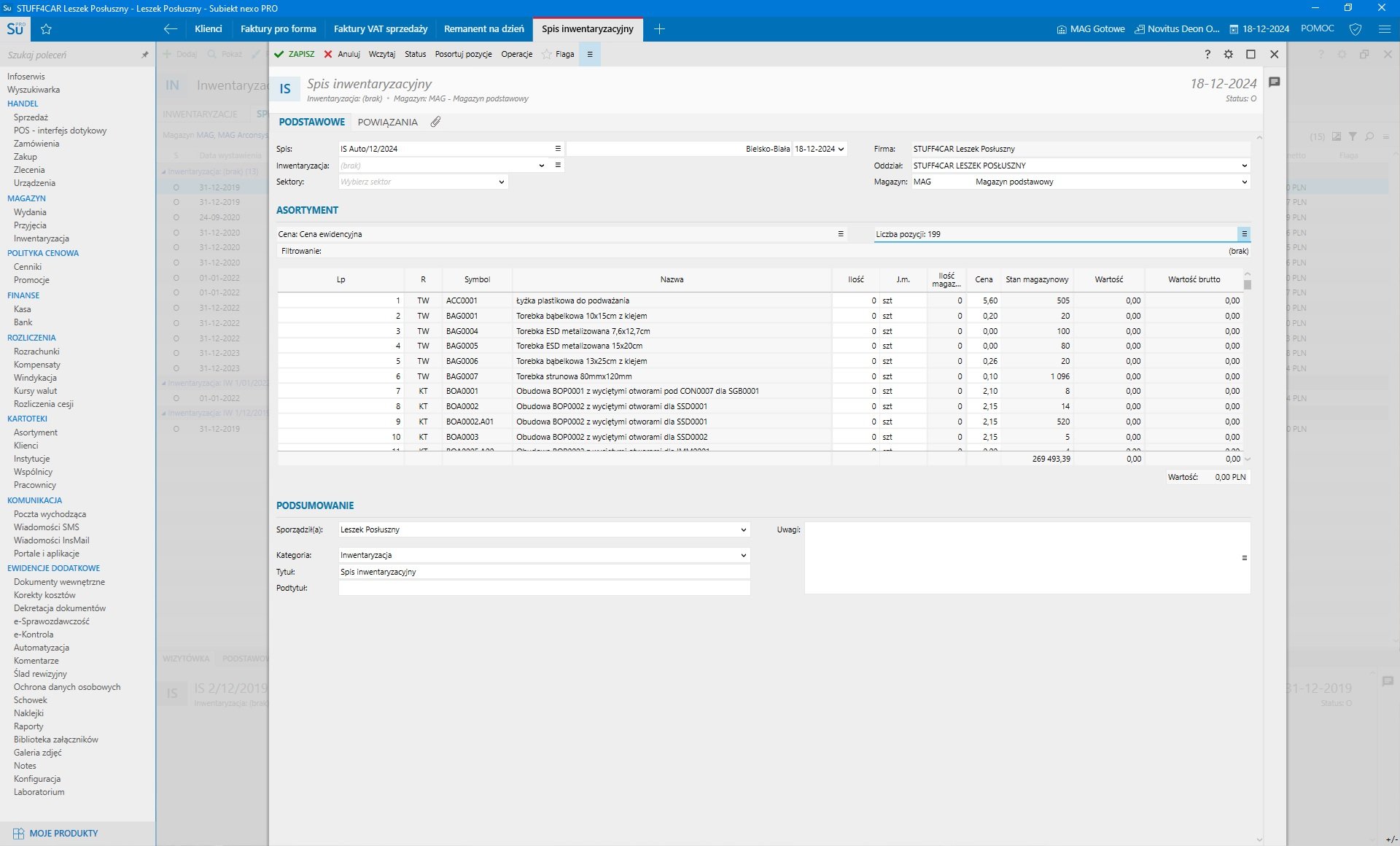Image resolution: width=1400 pixels, height=846 pixels.
Task: Open the dialog settings gear icon
Action: [x=1229, y=54]
